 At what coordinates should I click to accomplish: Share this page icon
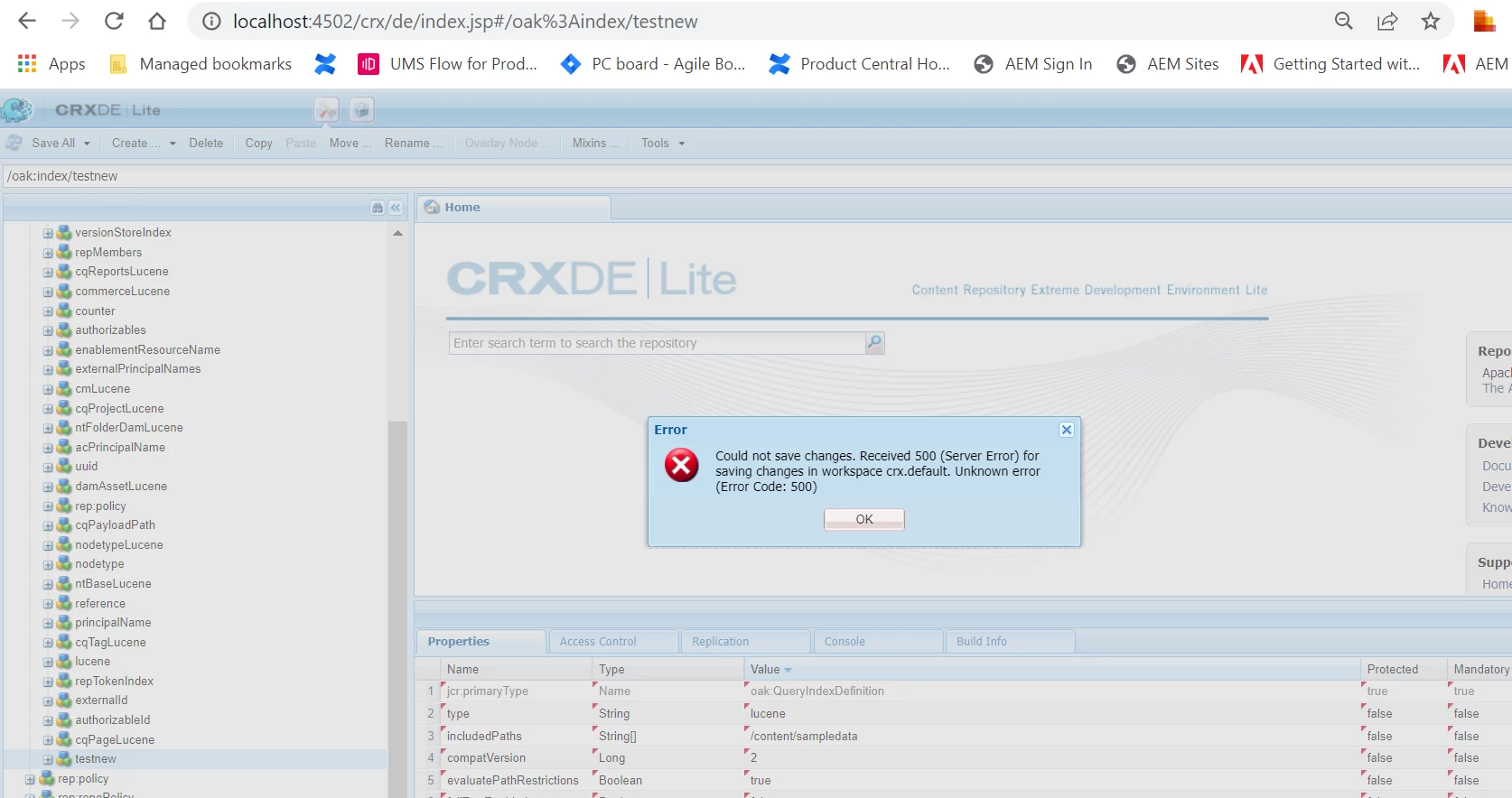(x=1387, y=21)
